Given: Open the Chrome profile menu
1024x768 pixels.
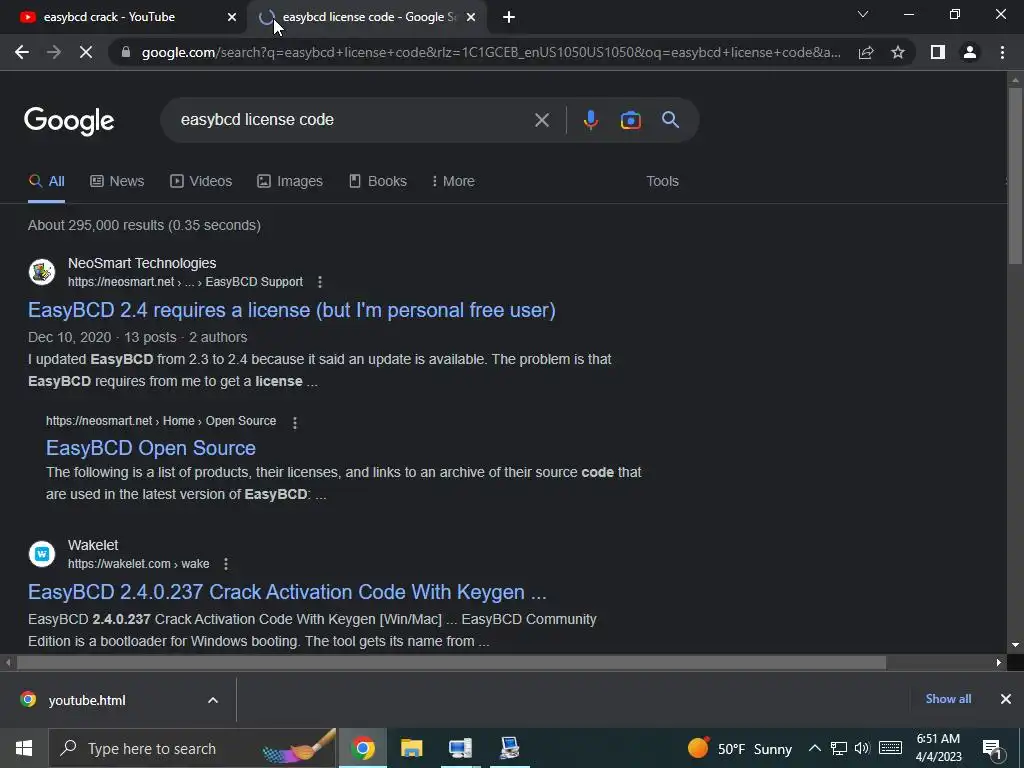Looking at the screenshot, I should pos(970,52).
